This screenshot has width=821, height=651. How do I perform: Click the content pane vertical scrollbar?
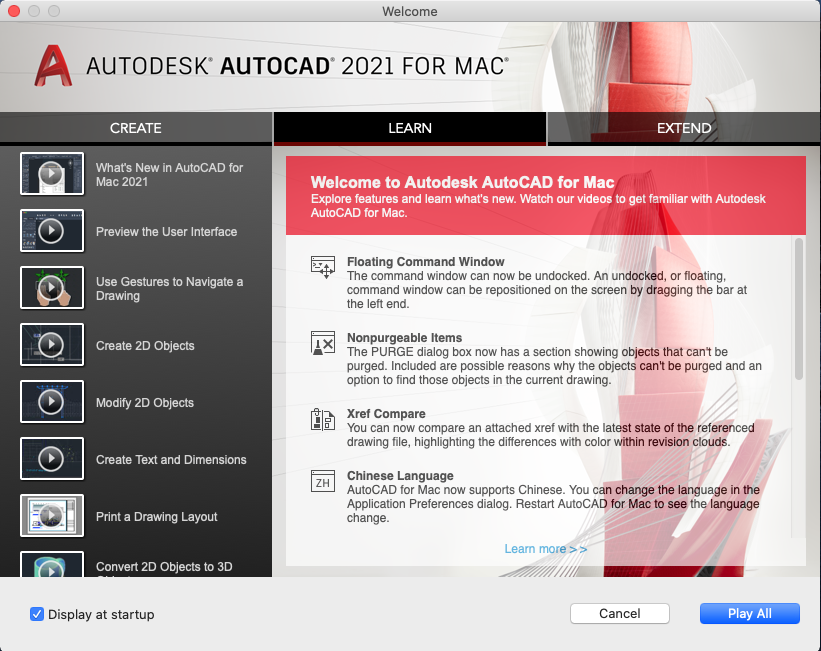798,309
